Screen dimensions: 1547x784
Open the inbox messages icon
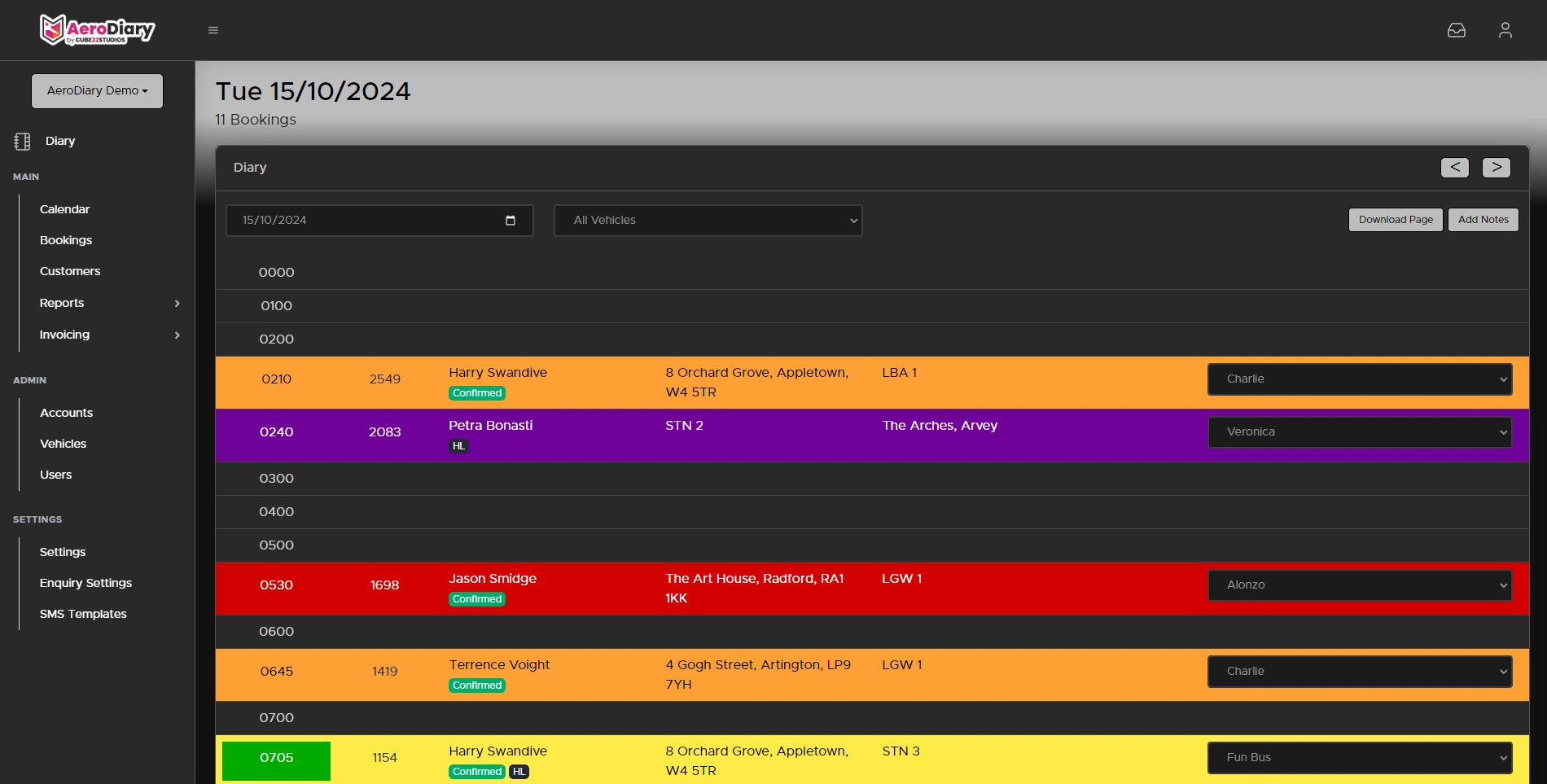point(1457,29)
